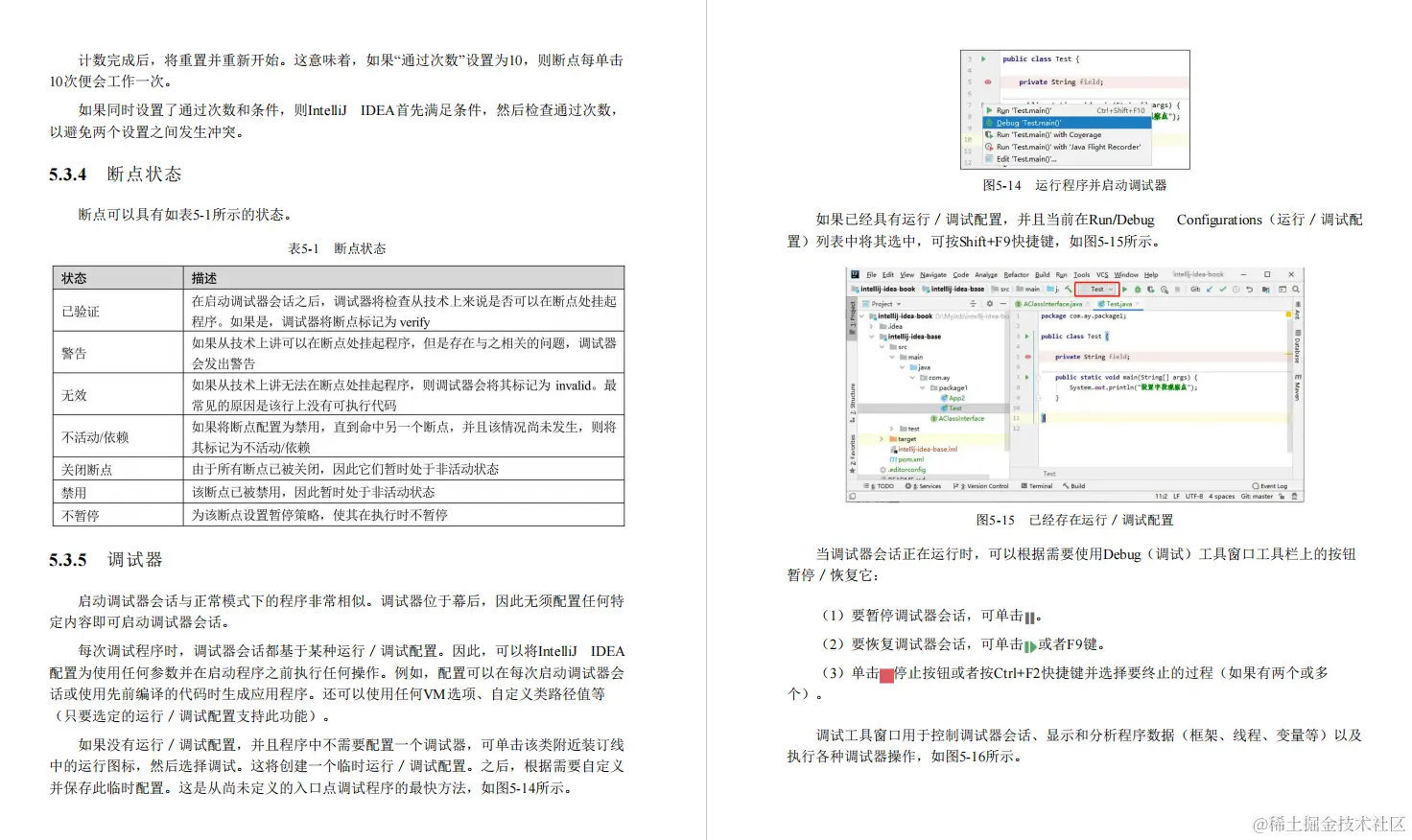
Task: Open the TODO tool window tab
Action: pyautogui.click(x=879, y=486)
